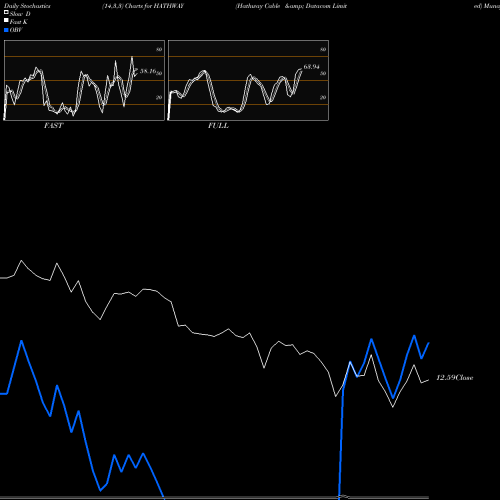Select the 'OBV' legend label

(16, 30)
